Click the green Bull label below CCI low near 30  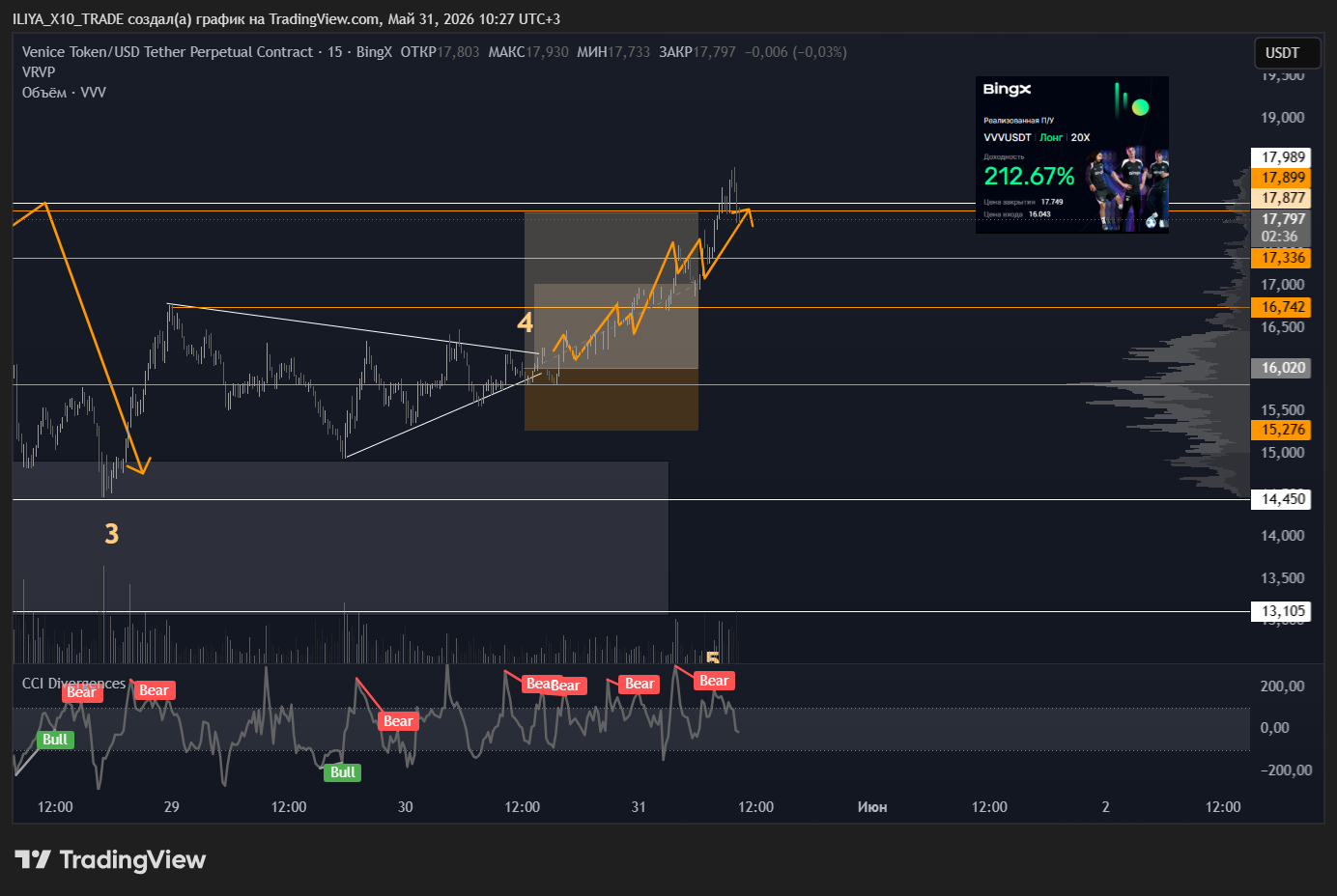pos(343,772)
